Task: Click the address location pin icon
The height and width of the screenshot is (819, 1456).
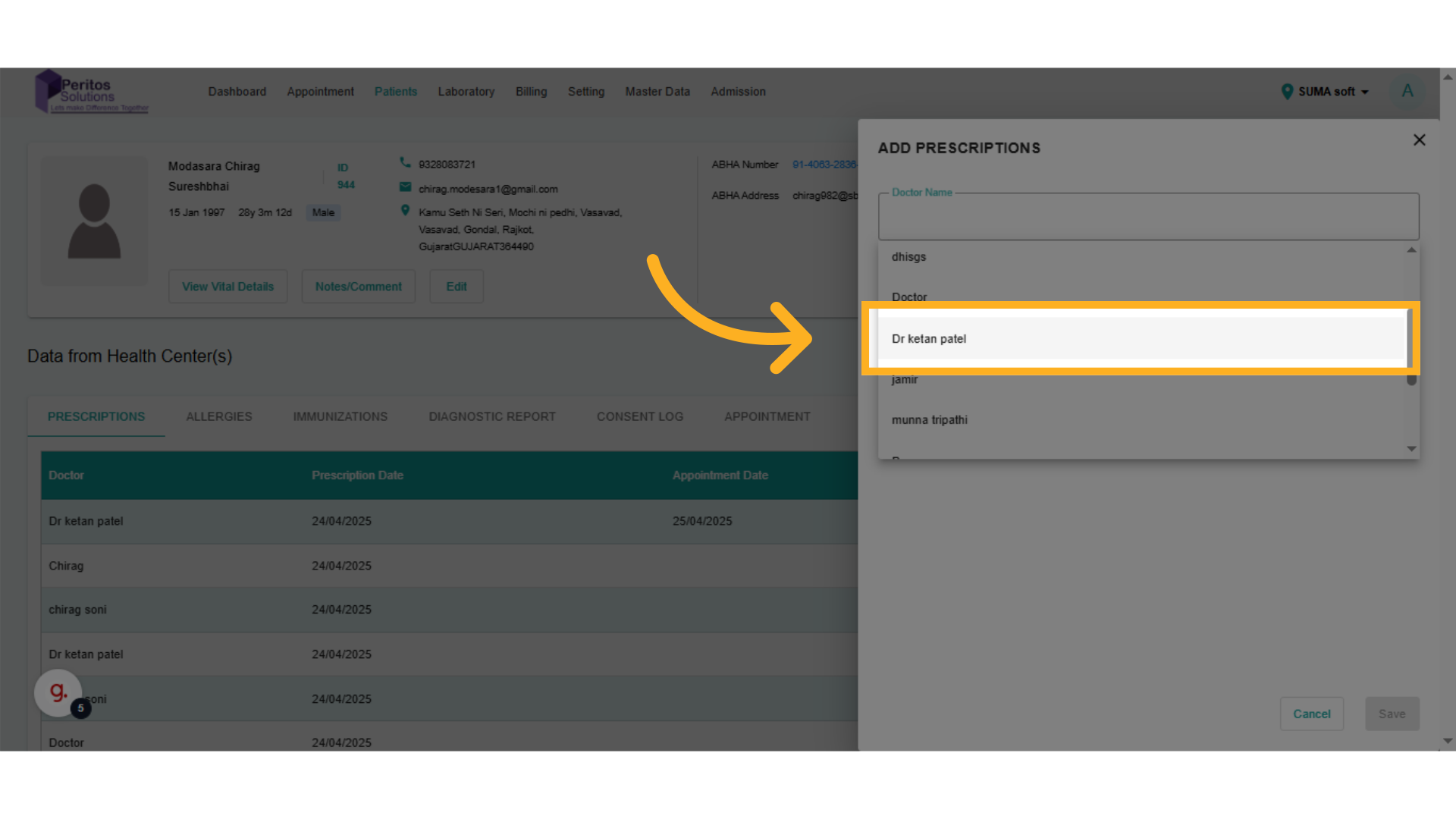Action: point(405,211)
